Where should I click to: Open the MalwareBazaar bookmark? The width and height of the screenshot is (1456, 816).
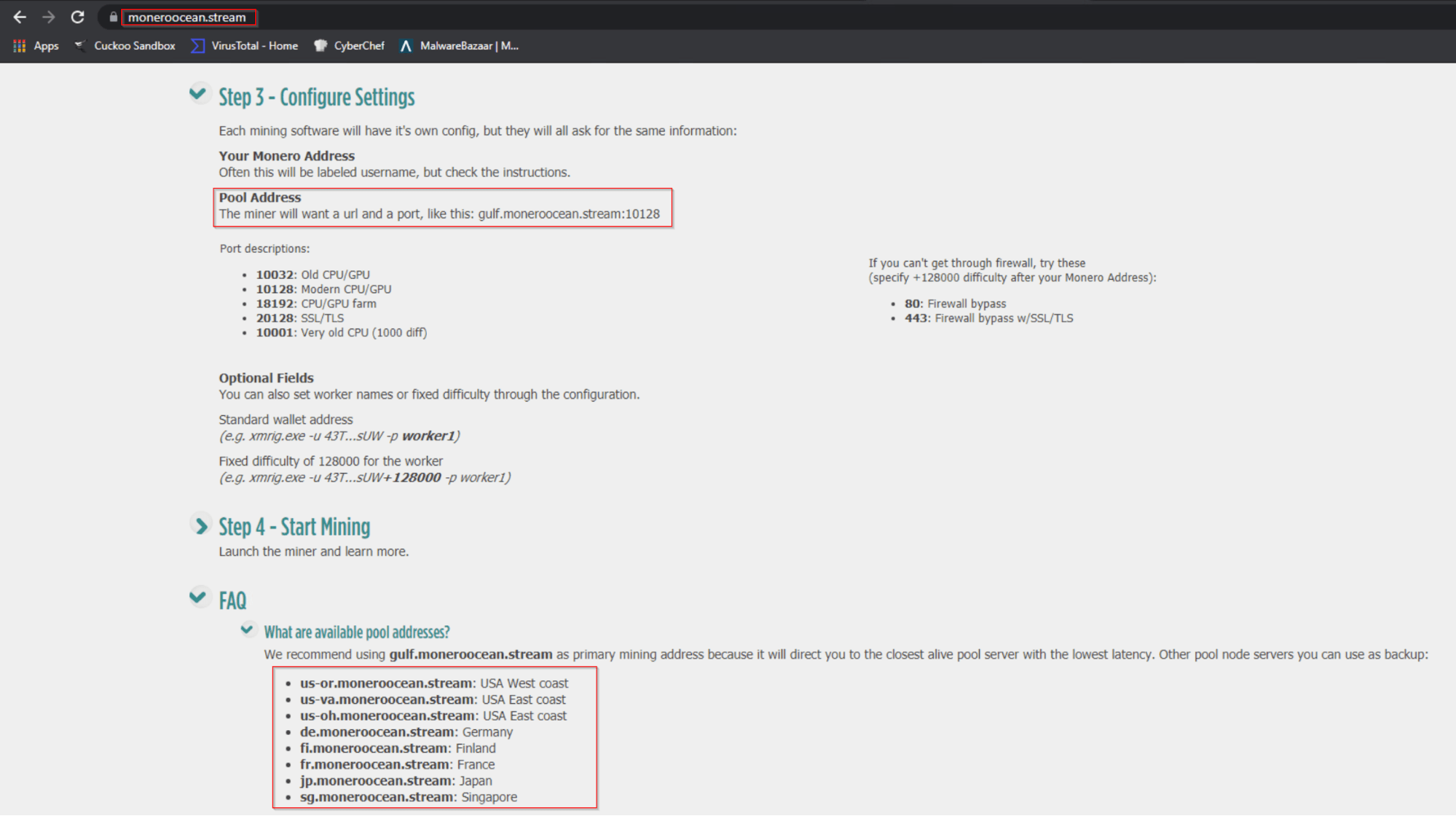[x=459, y=46]
